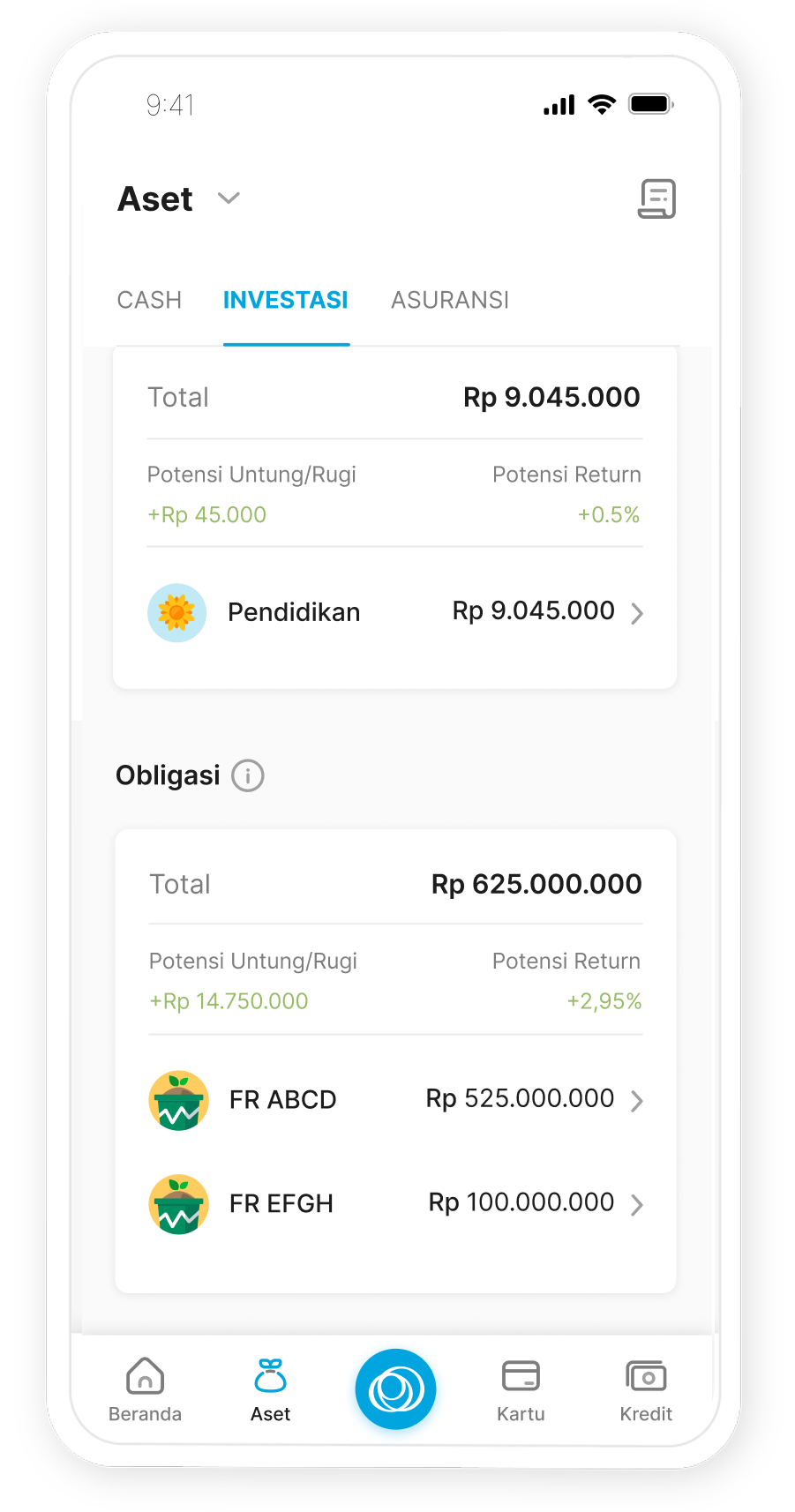Tap the Obligasi total amount Rp 625.000.000
The width and height of the screenshot is (795, 1512).
[x=536, y=884]
